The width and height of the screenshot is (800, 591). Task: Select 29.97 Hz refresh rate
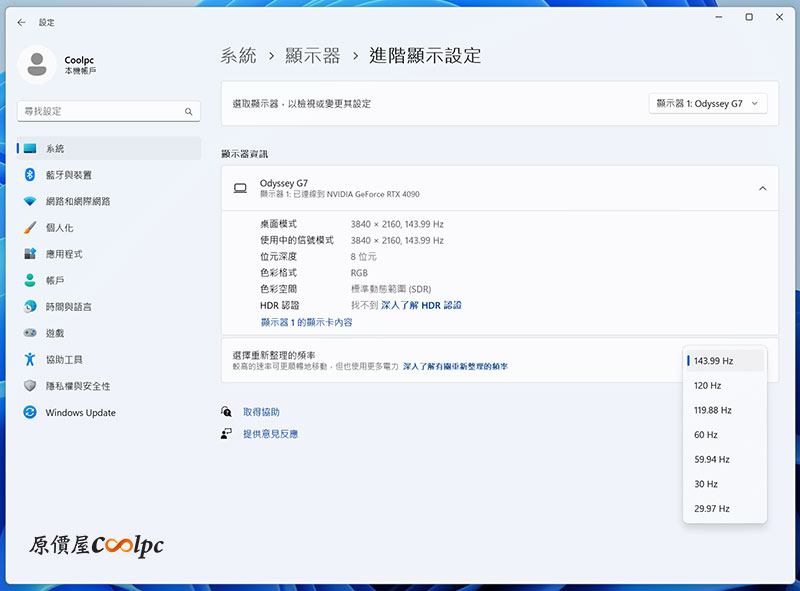724,508
